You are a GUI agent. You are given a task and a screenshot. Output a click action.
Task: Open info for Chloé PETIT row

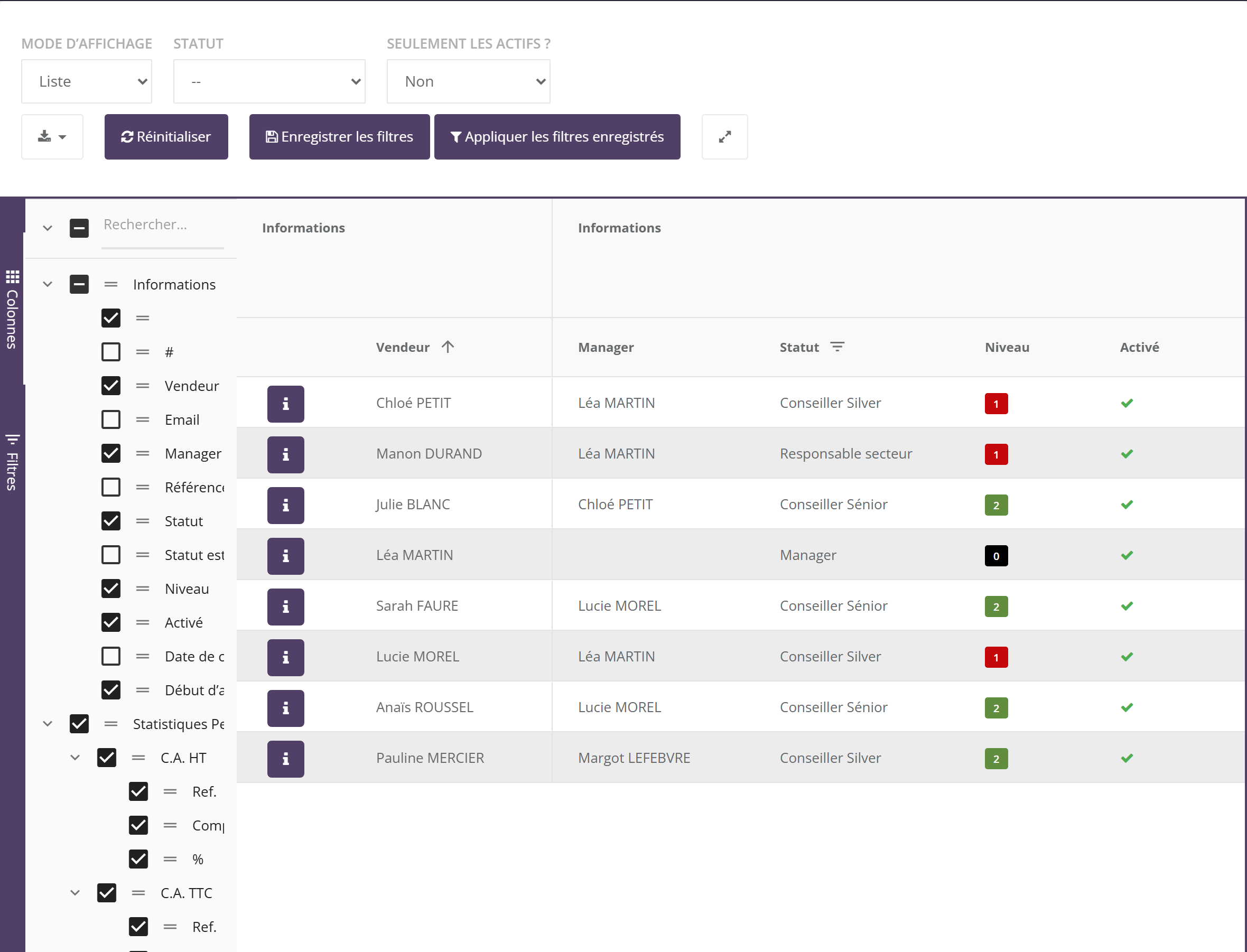pos(286,404)
